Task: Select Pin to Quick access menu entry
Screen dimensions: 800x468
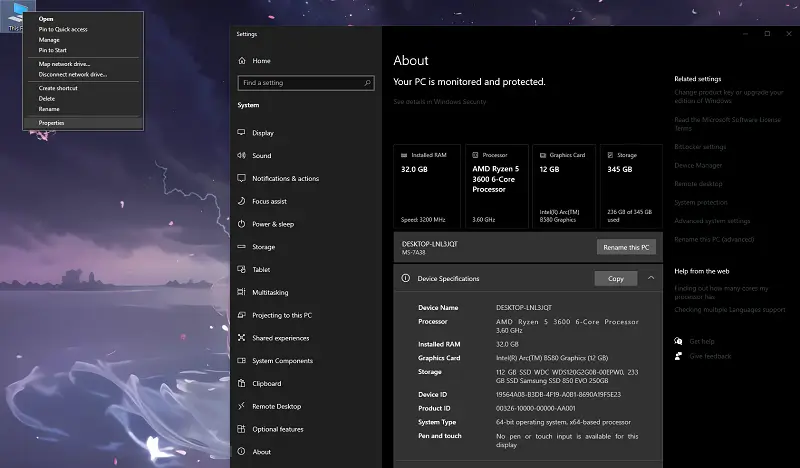Action: pyautogui.click(x=63, y=29)
